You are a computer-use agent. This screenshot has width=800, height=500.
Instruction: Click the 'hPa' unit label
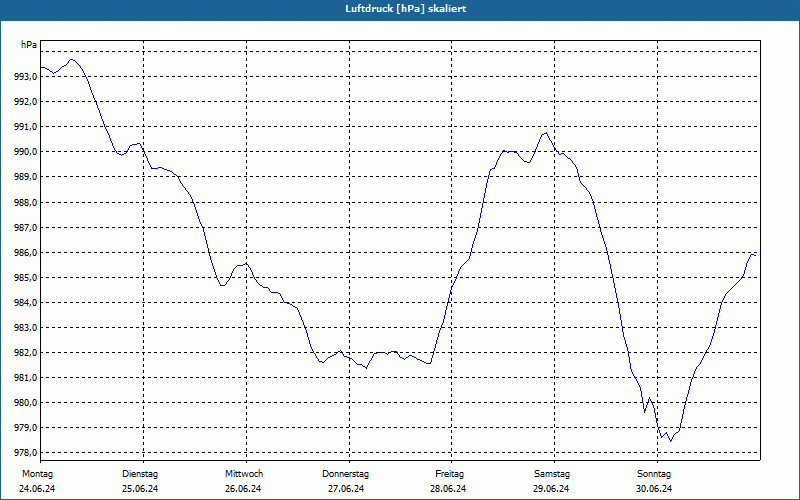pyautogui.click(x=29, y=45)
